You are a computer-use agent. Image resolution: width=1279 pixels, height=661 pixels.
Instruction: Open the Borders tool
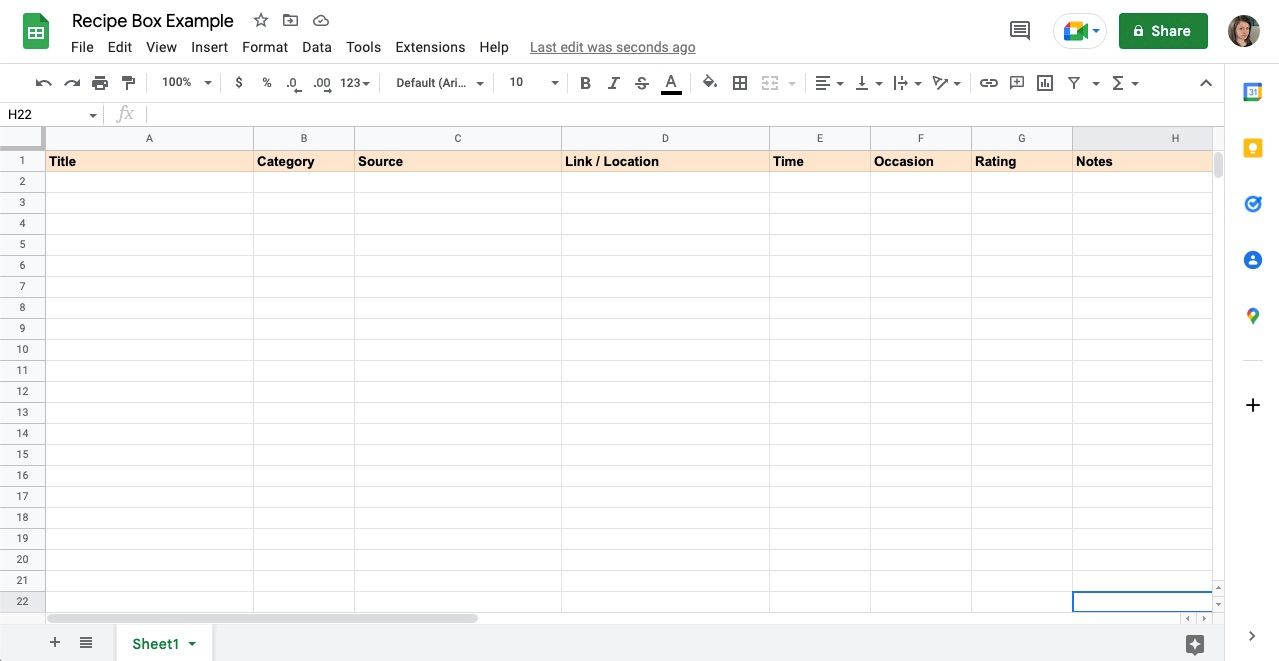pyautogui.click(x=740, y=83)
